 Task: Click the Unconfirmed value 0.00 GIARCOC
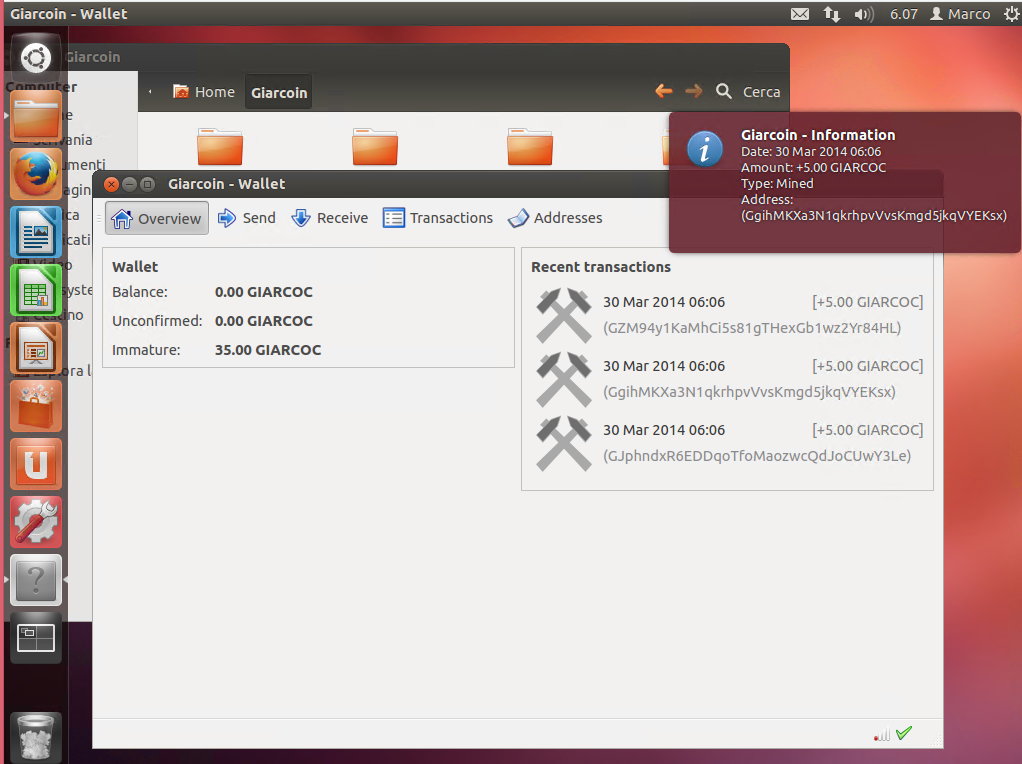[x=264, y=321]
